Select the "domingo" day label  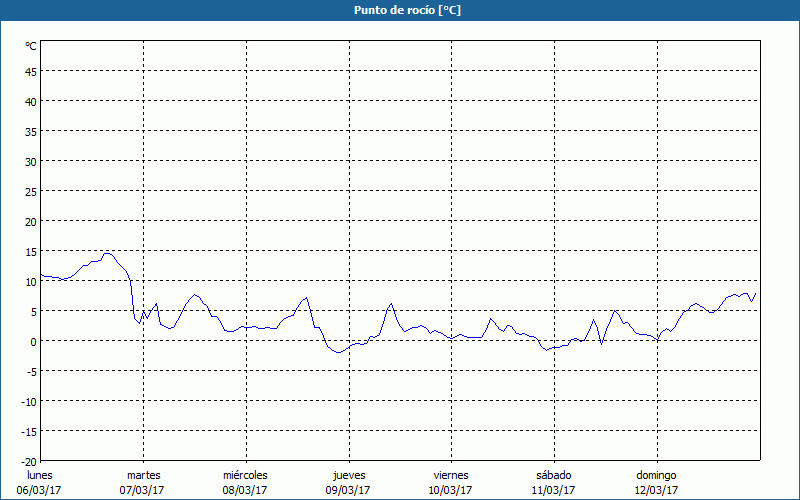pyautogui.click(x=656, y=475)
